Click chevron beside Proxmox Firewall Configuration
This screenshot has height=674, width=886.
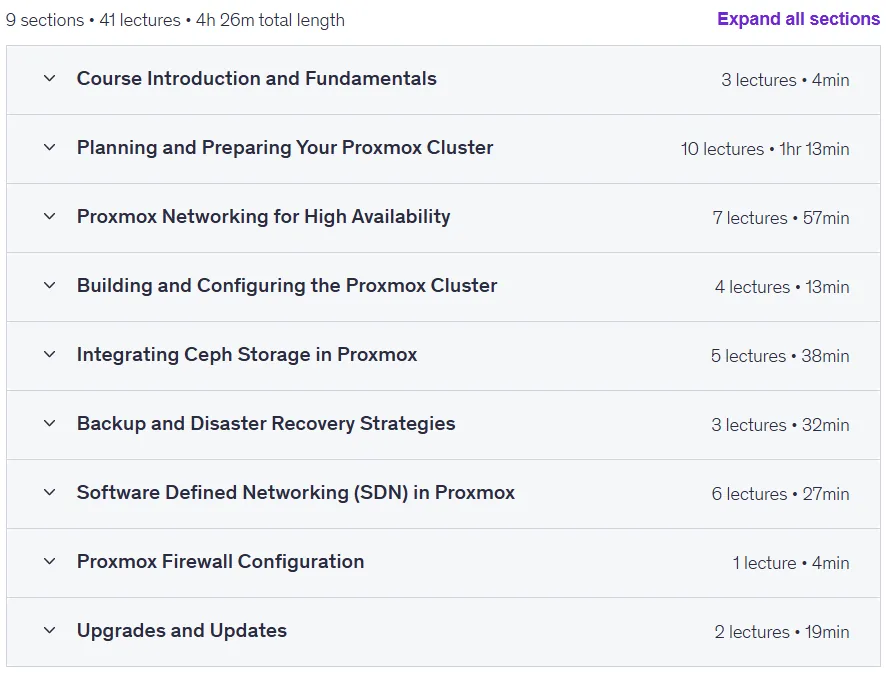pyautogui.click(x=50, y=561)
